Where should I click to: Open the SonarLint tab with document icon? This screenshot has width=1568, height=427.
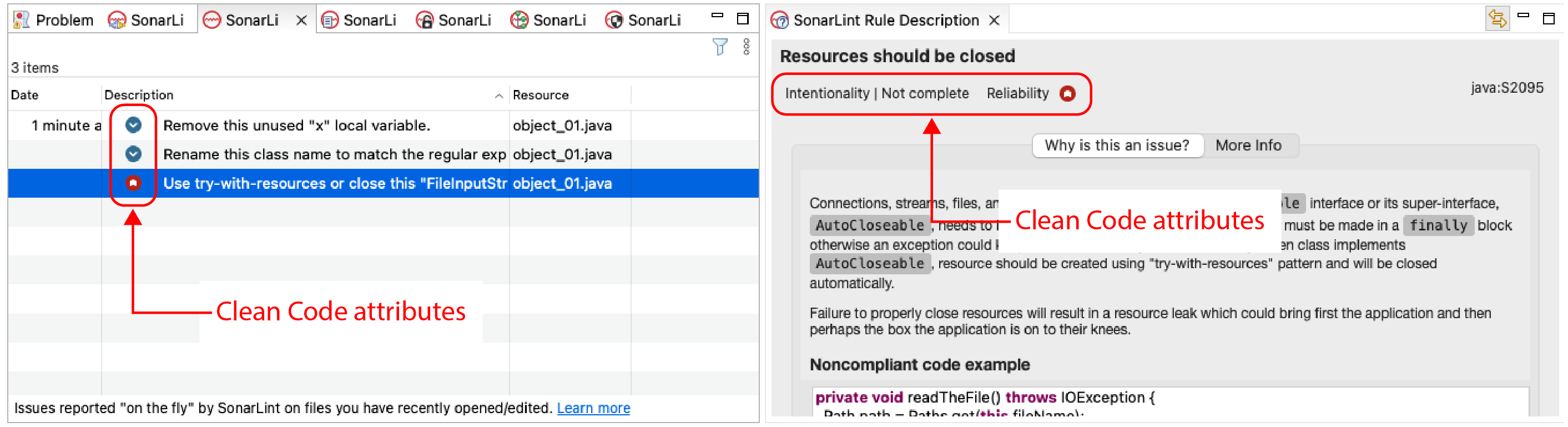pos(359,20)
